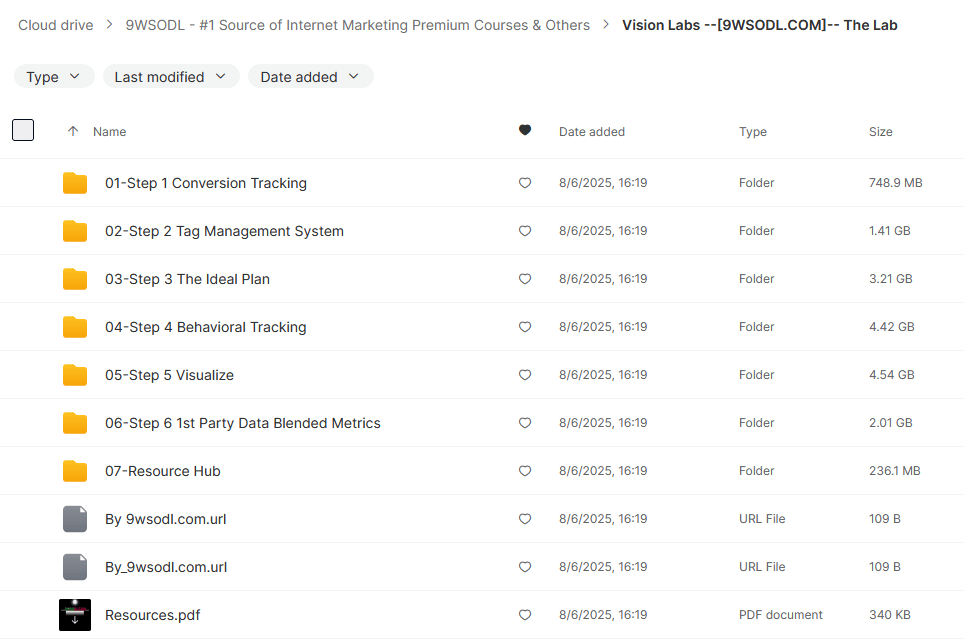Click the folder icon beside 04-Step 4 Behavioral Tracking

[x=75, y=327]
